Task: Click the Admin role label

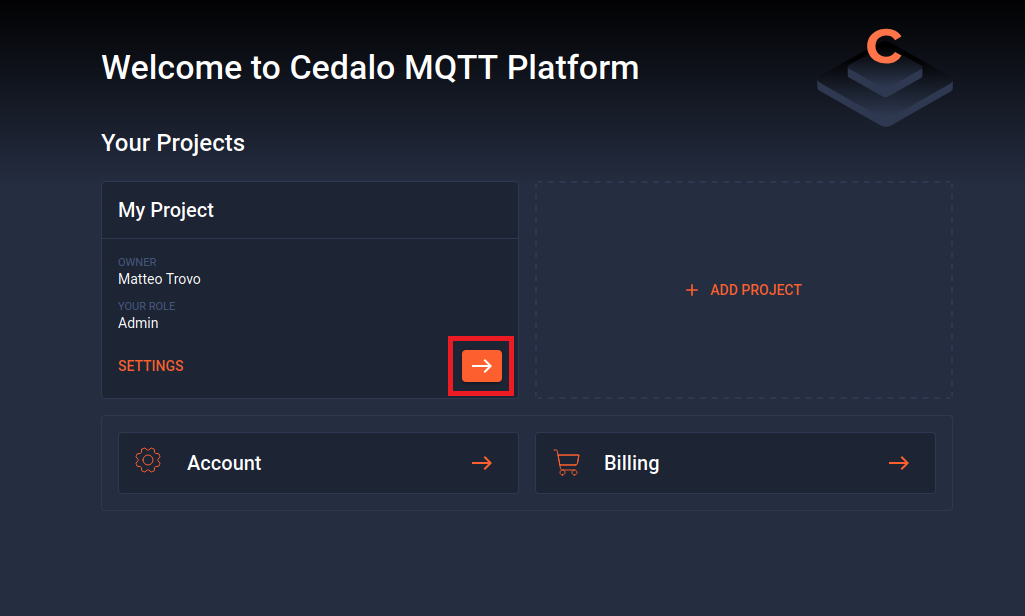Action: (x=138, y=323)
